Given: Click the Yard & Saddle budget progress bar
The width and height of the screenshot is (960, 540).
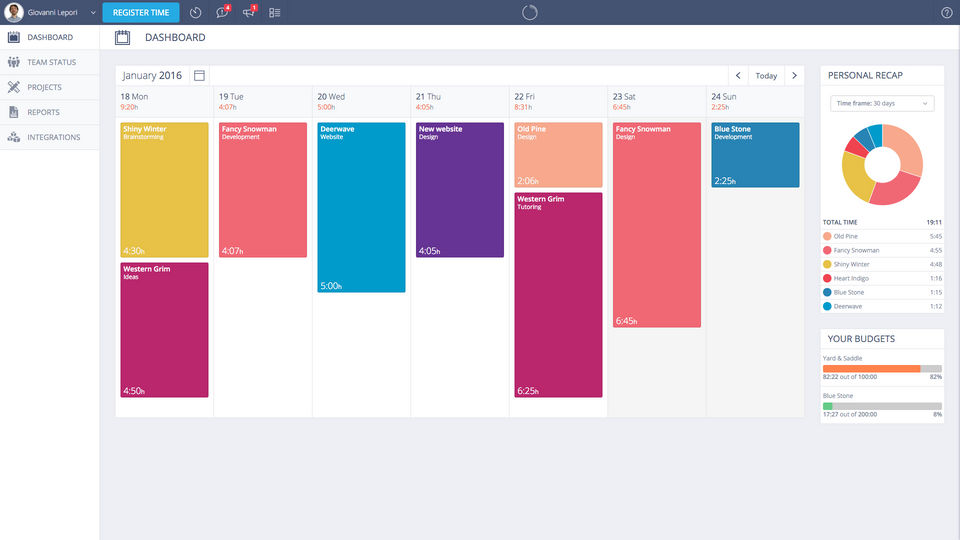Looking at the screenshot, I should tap(882, 369).
